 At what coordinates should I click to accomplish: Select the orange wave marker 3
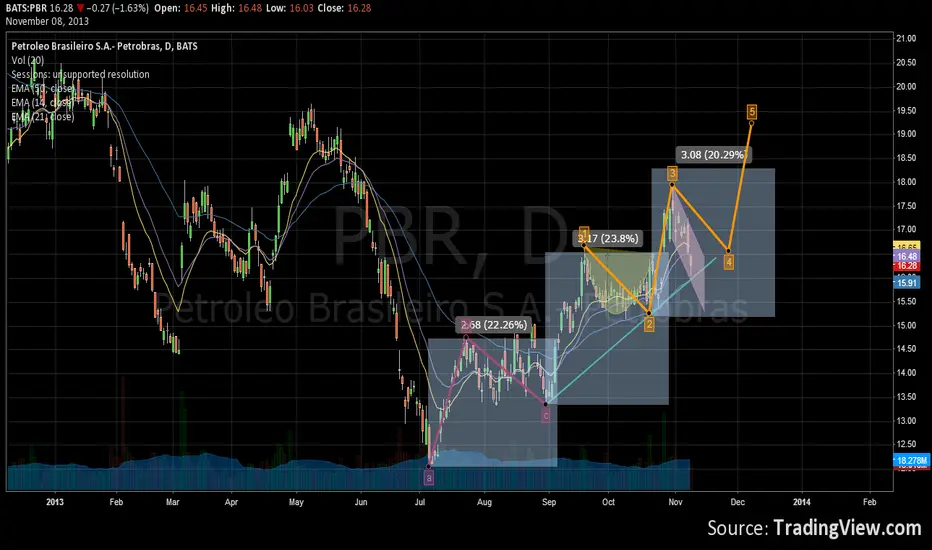(x=672, y=174)
